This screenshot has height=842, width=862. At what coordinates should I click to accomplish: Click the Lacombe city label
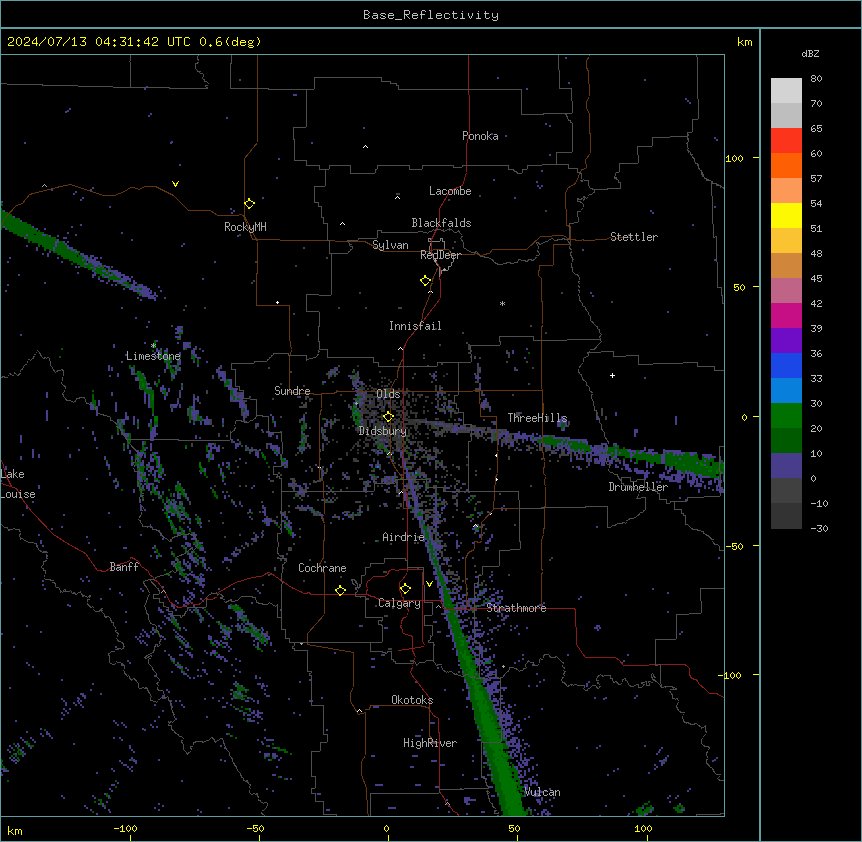pos(450,191)
